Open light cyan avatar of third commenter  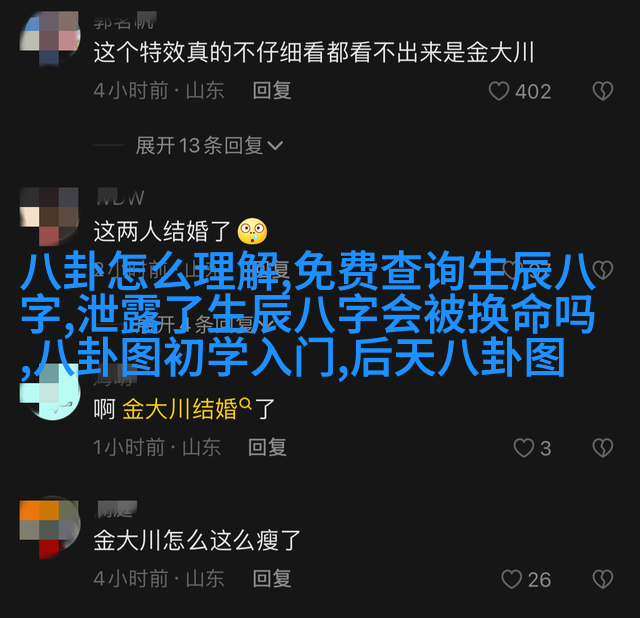(49, 393)
